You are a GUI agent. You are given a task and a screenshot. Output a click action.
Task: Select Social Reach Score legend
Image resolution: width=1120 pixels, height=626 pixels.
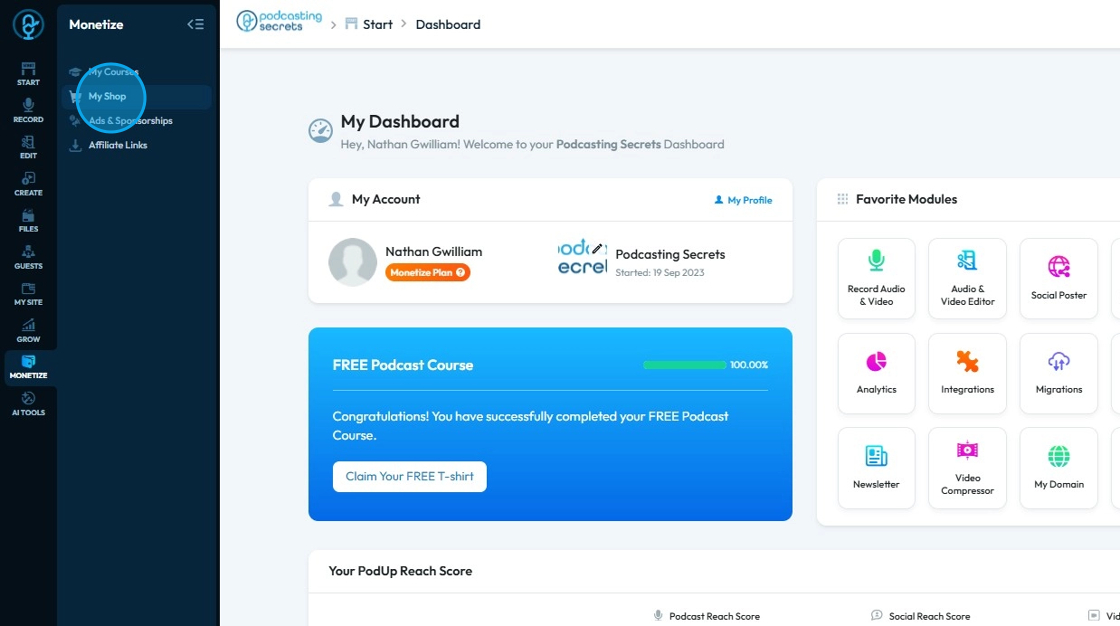(x=921, y=616)
